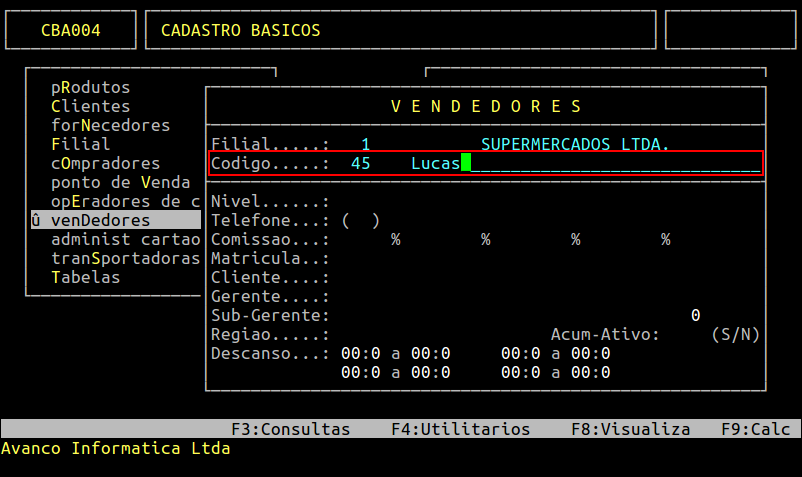Click the CBA004 screen code
The image size is (802, 477).
(x=71, y=30)
